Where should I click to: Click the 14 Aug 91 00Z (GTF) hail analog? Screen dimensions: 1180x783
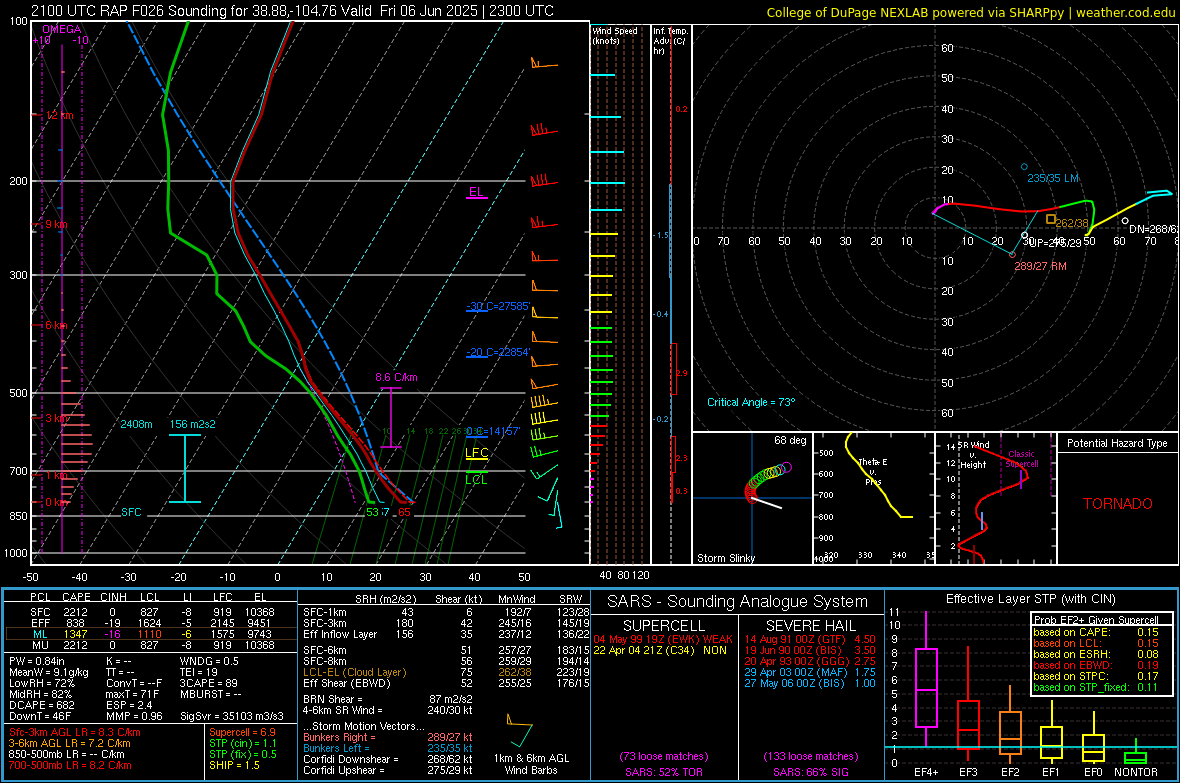tap(810, 639)
